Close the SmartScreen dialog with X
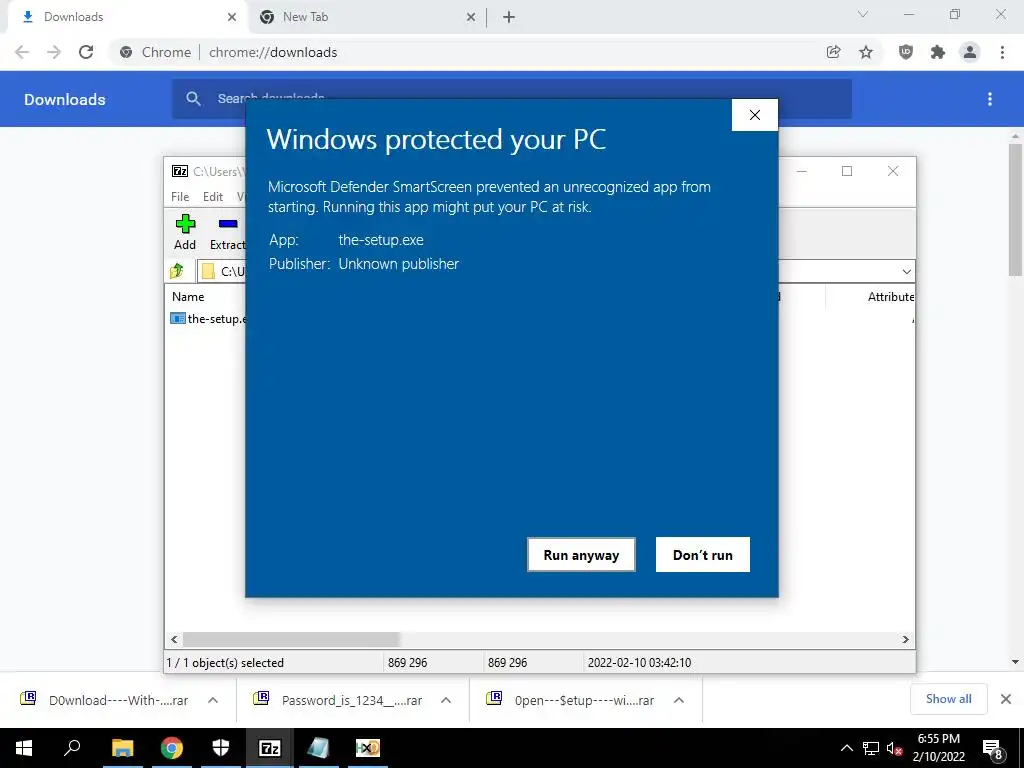 click(755, 115)
